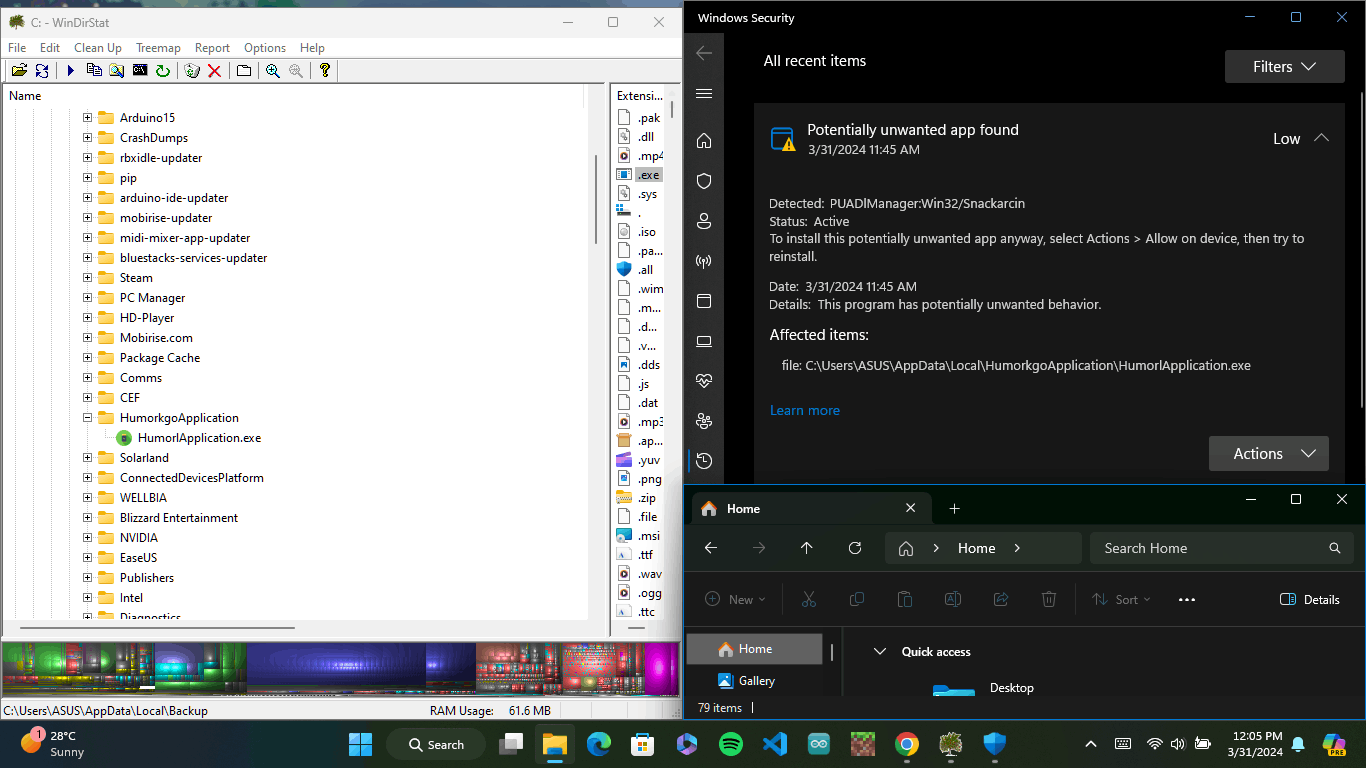Open the Report menu in WinDirStat
This screenshot has width=1366, height=768.
pyautogui.click(x=212, y=47)
